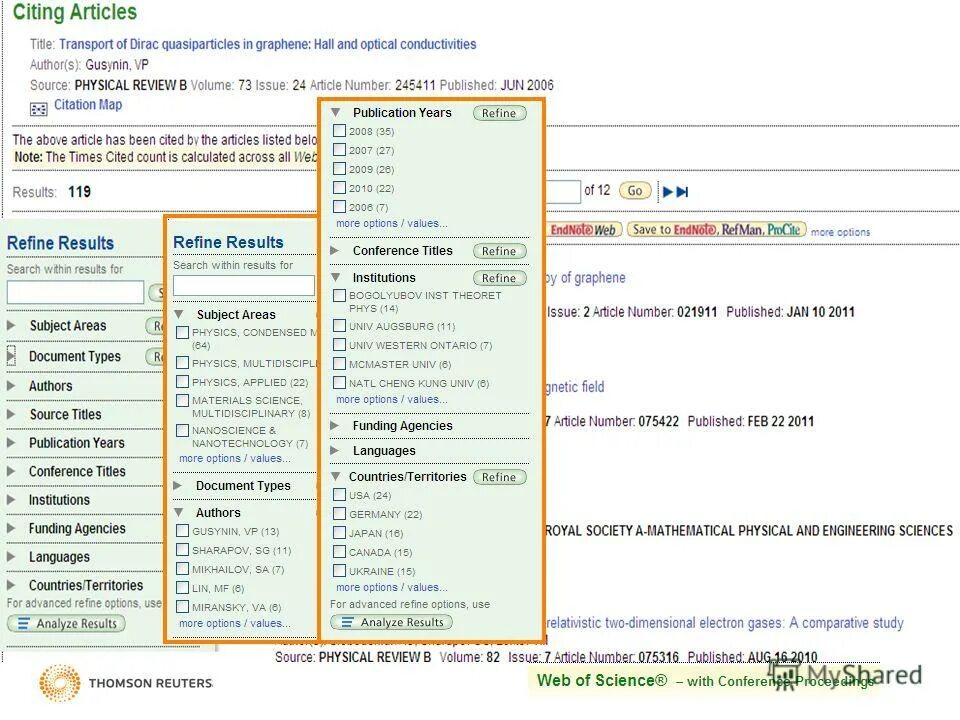The width and height of the screenshot is (960, 720).
Task: Click the search within results field
Action: 244,286
